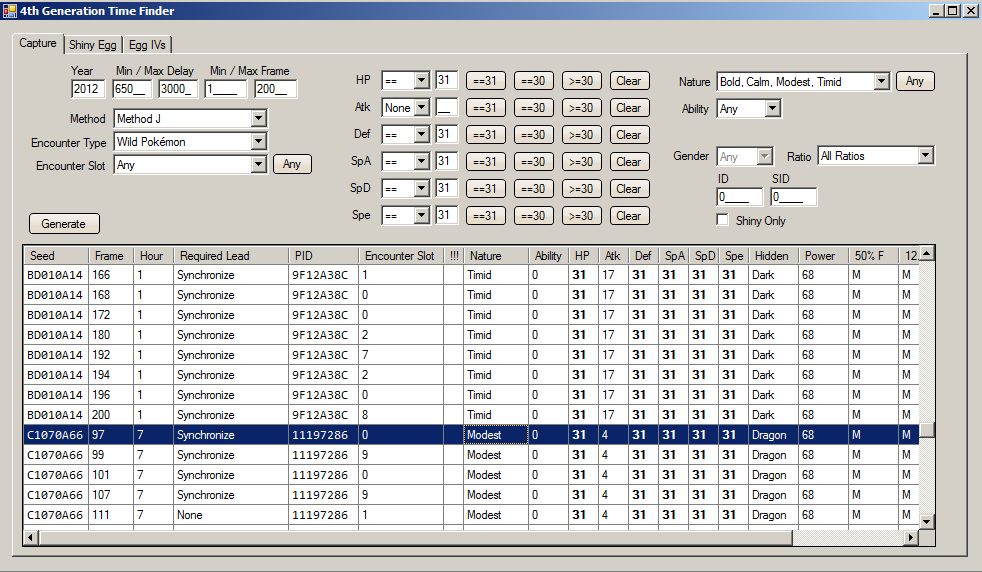Click the Power column header
Screen dimensions: 982x572
click(x=824, y=256)
